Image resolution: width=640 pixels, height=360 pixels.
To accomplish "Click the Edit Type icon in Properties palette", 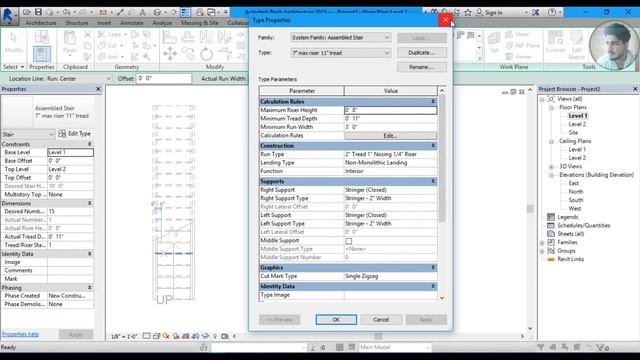I will point(62,133).
